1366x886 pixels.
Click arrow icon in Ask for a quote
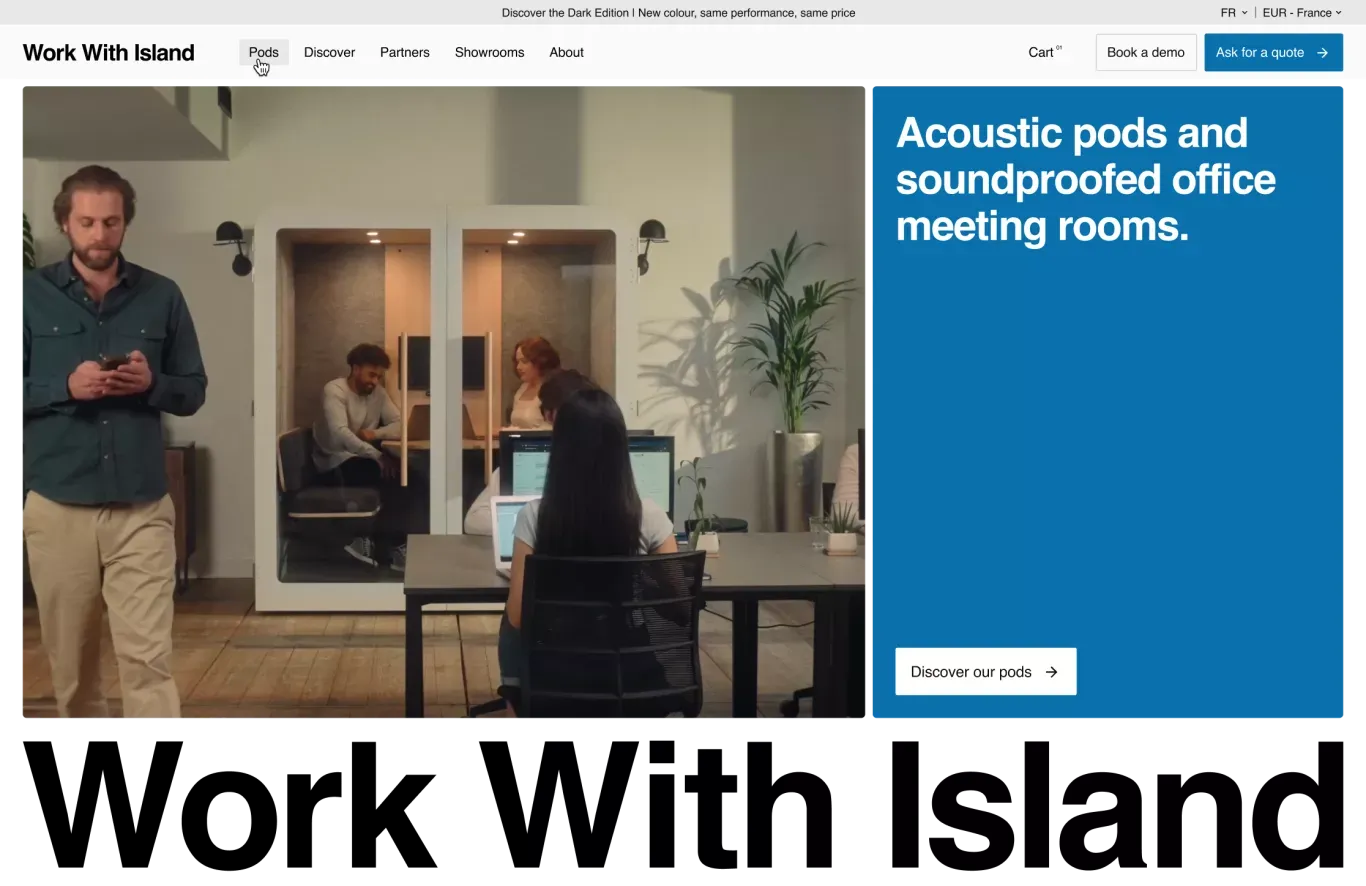click(x=1322, y=53)
